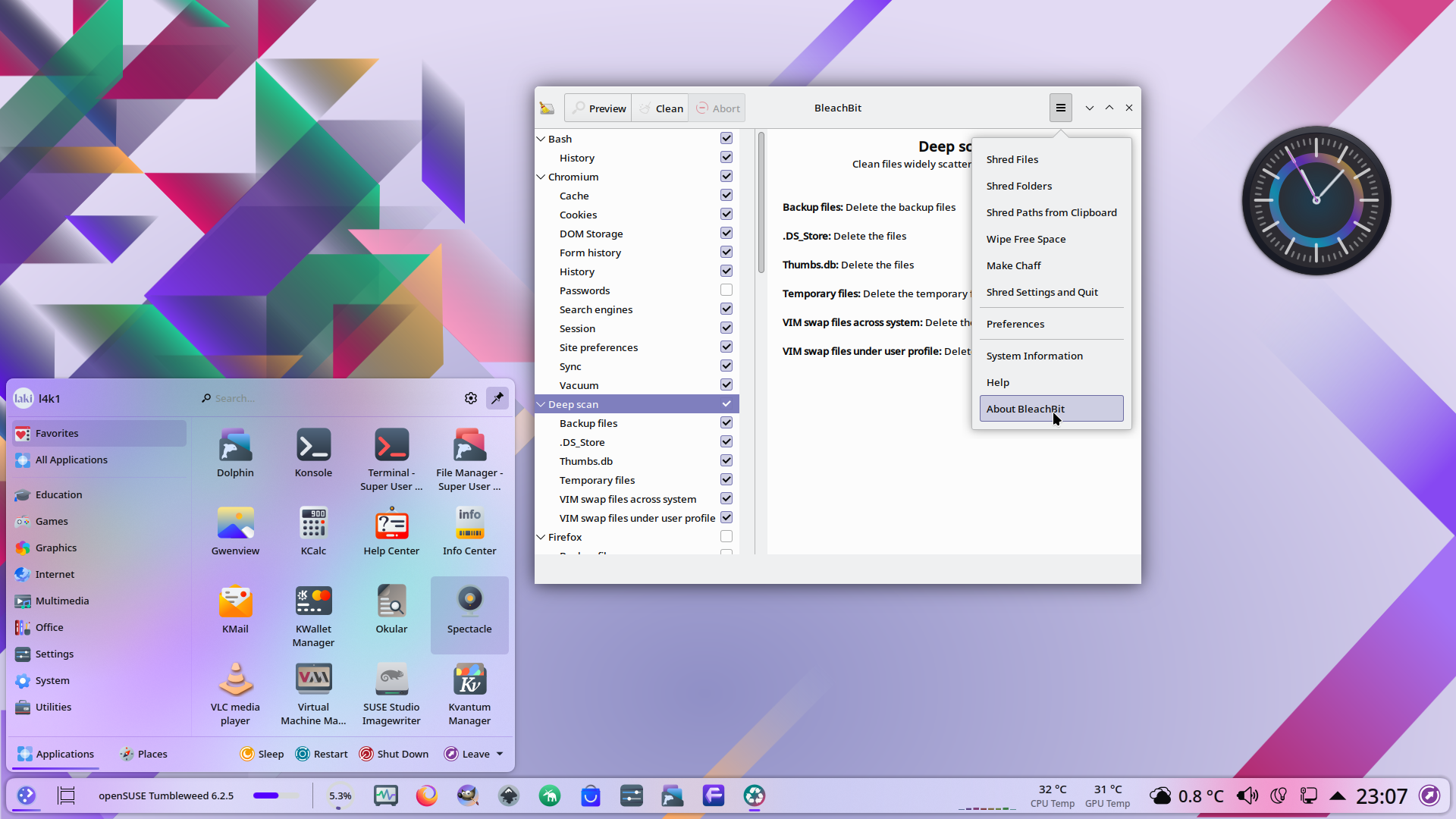
Task: Collapse the Firefox tree group
Action: (x=541, y=537)
